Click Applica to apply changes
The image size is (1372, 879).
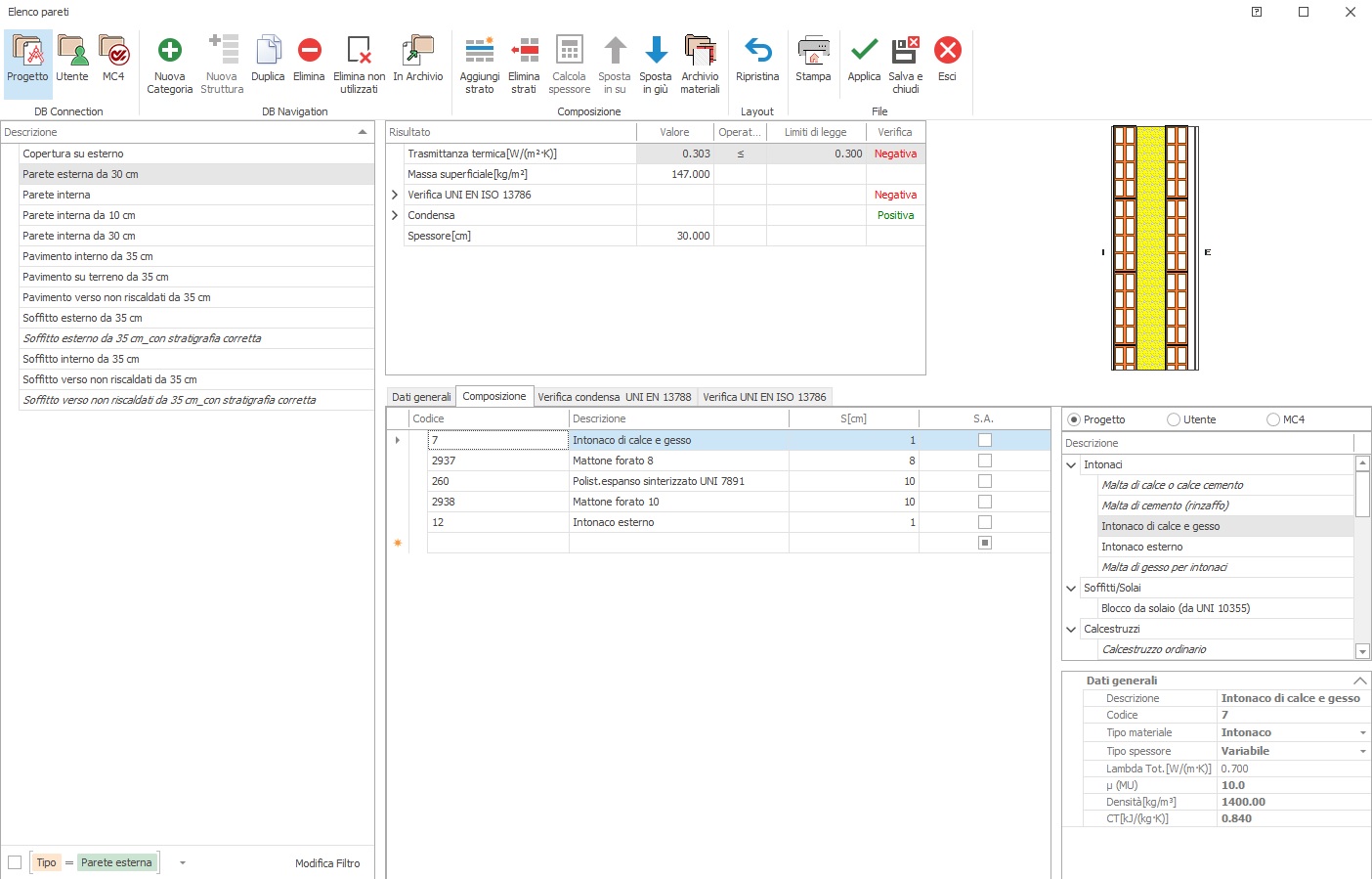click(x=864, y=51)
